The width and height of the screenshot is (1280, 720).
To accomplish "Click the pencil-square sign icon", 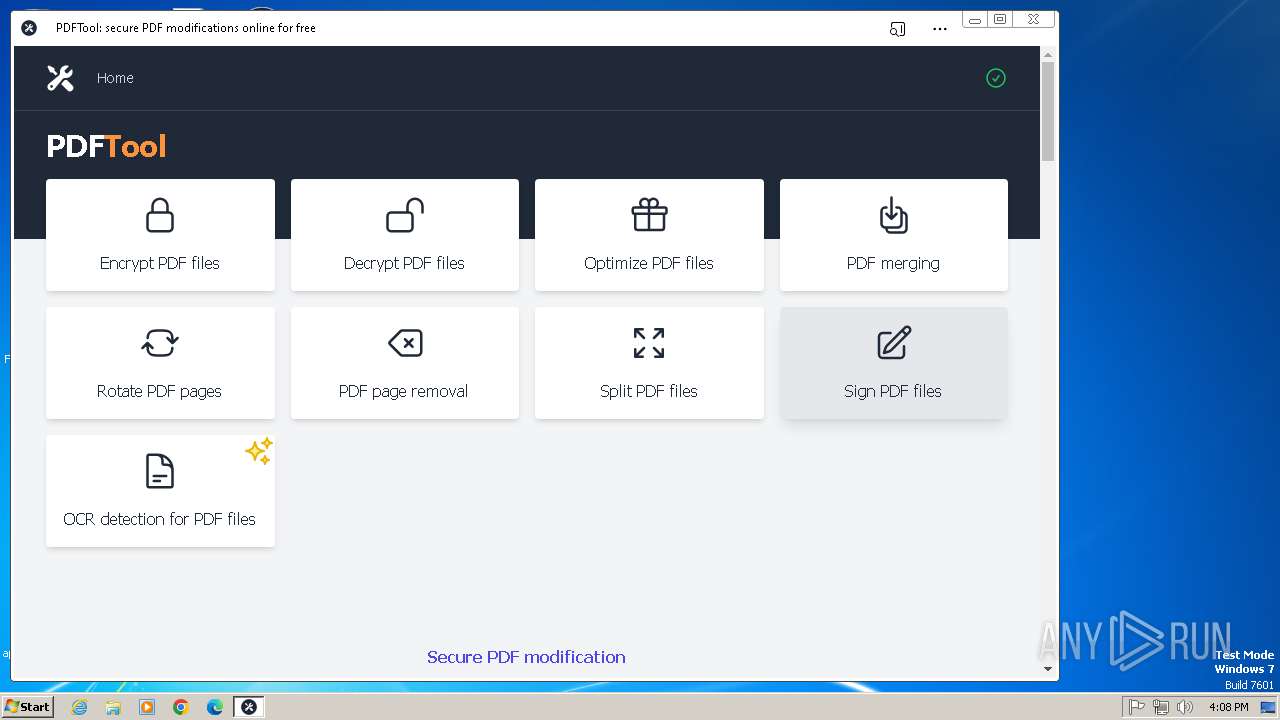I will tap(894, 342).
